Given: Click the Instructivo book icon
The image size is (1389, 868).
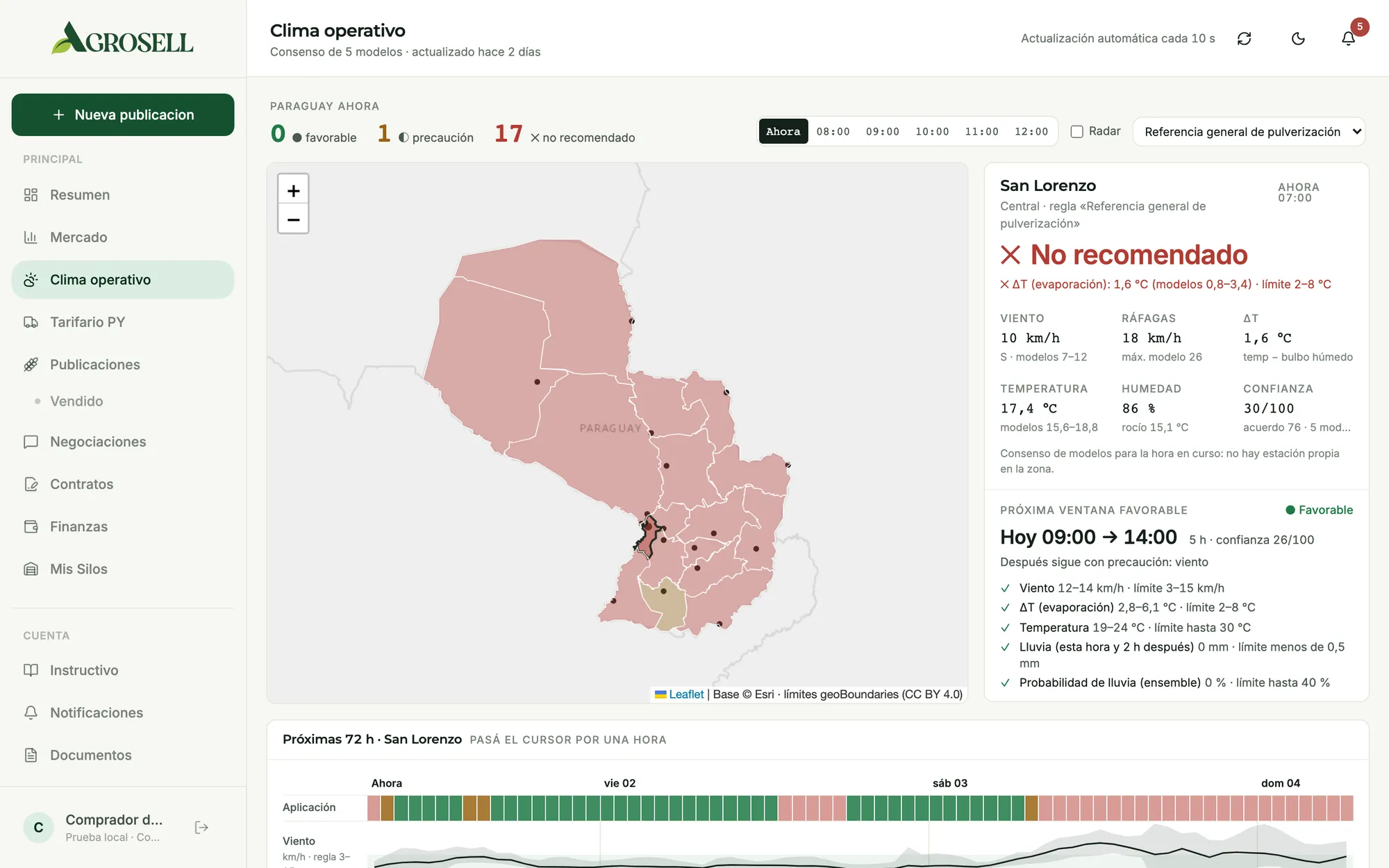Looking at the screenshot, I should click(x=31, y=670).
